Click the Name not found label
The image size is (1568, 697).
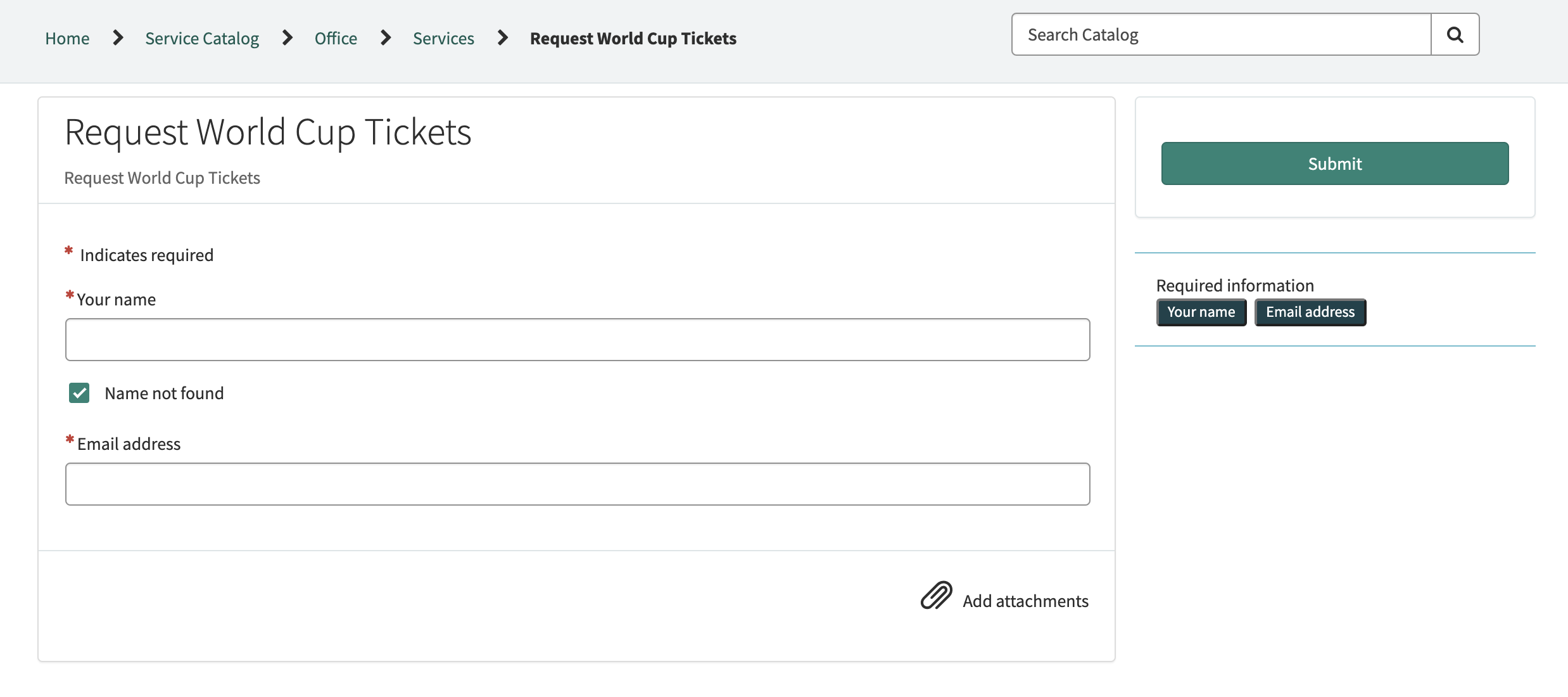coord(164,393)
